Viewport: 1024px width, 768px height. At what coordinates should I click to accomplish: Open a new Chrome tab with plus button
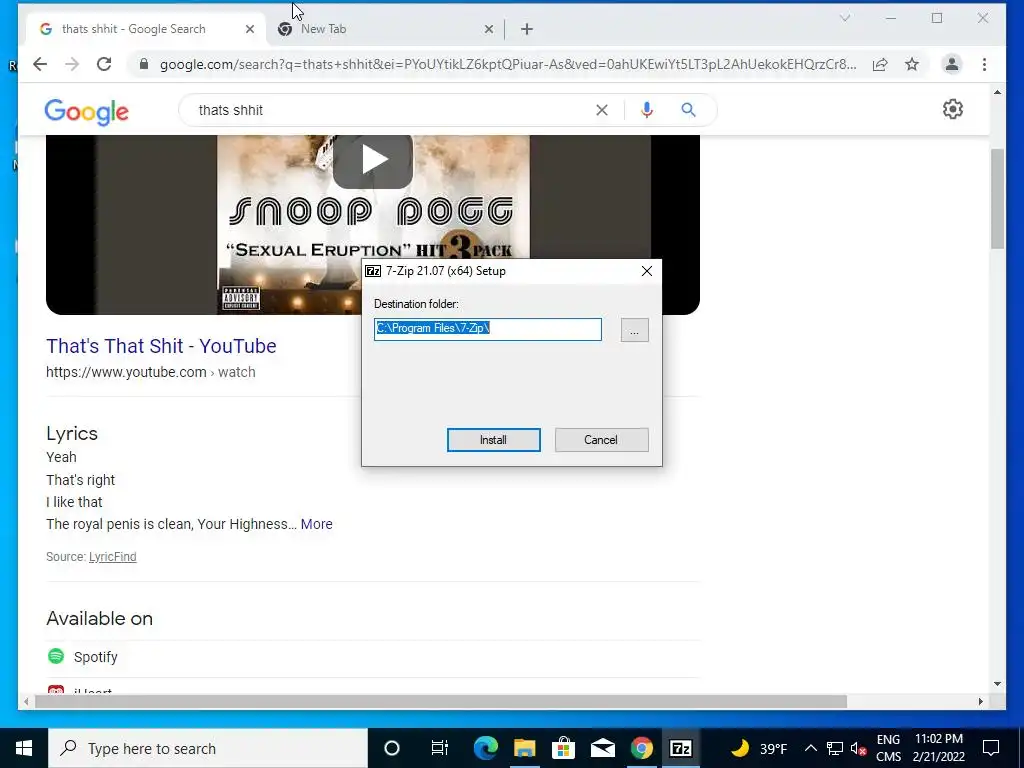click(x=527, y=29)
